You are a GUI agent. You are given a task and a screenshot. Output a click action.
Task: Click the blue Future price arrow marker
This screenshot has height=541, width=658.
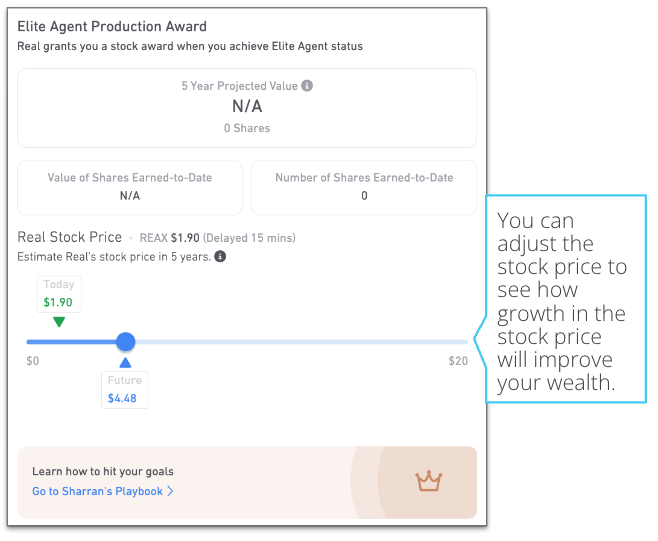pyautogui.click(x=125, y=363)
